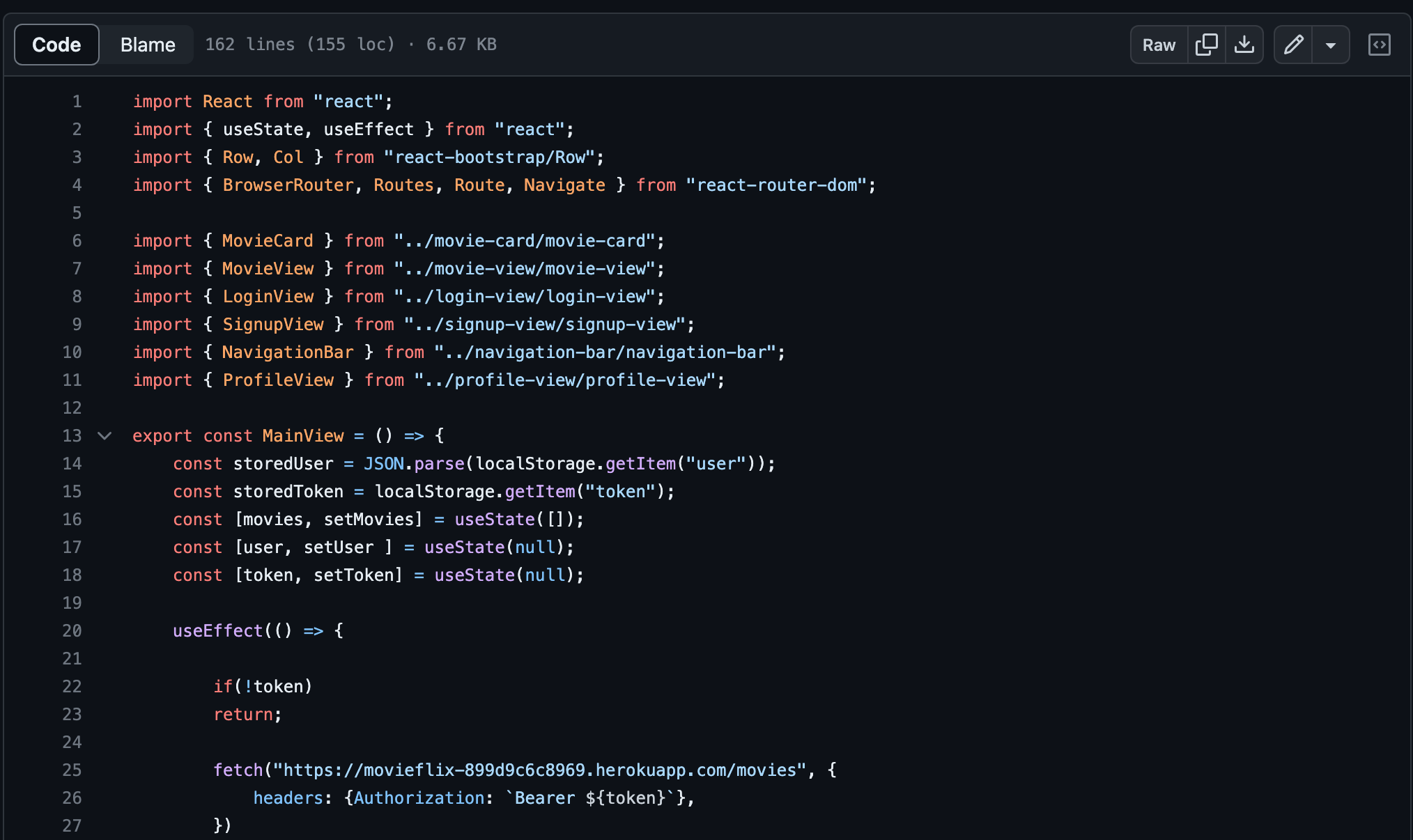Click the MovieView import identifier
This screenshot has height=840, width=1413.
tap(268, 269)
